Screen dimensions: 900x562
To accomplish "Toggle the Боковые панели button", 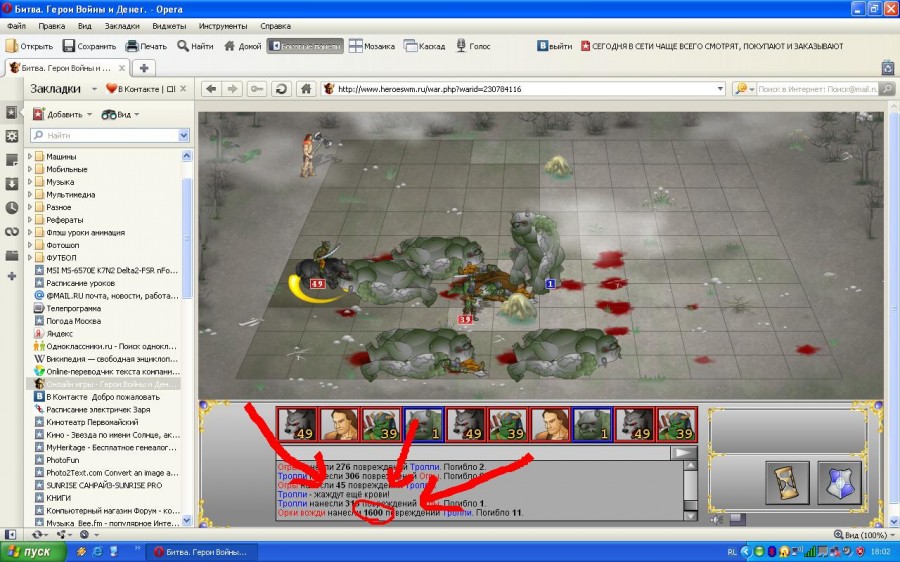I will [x=305, y=46].
